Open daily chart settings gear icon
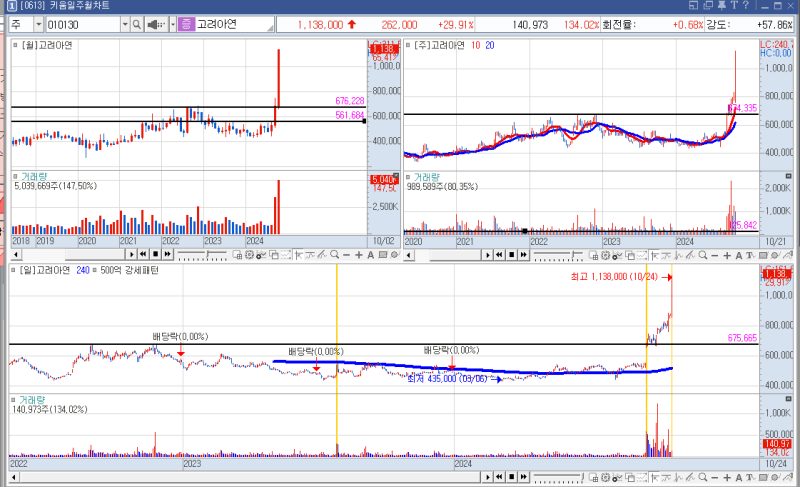This screenshot has height=487, width=800. 605,477
